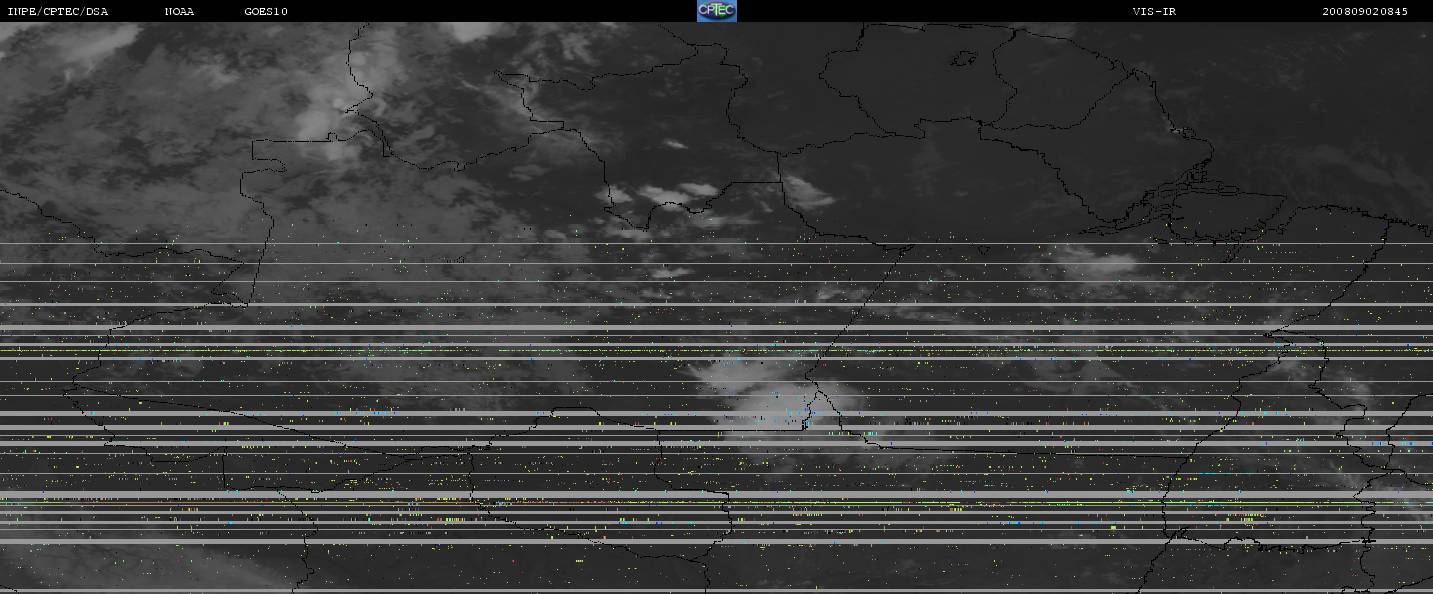Select the INPE/CPTEC/DSA header text
Screen dimensions: 1433x594
58,12
